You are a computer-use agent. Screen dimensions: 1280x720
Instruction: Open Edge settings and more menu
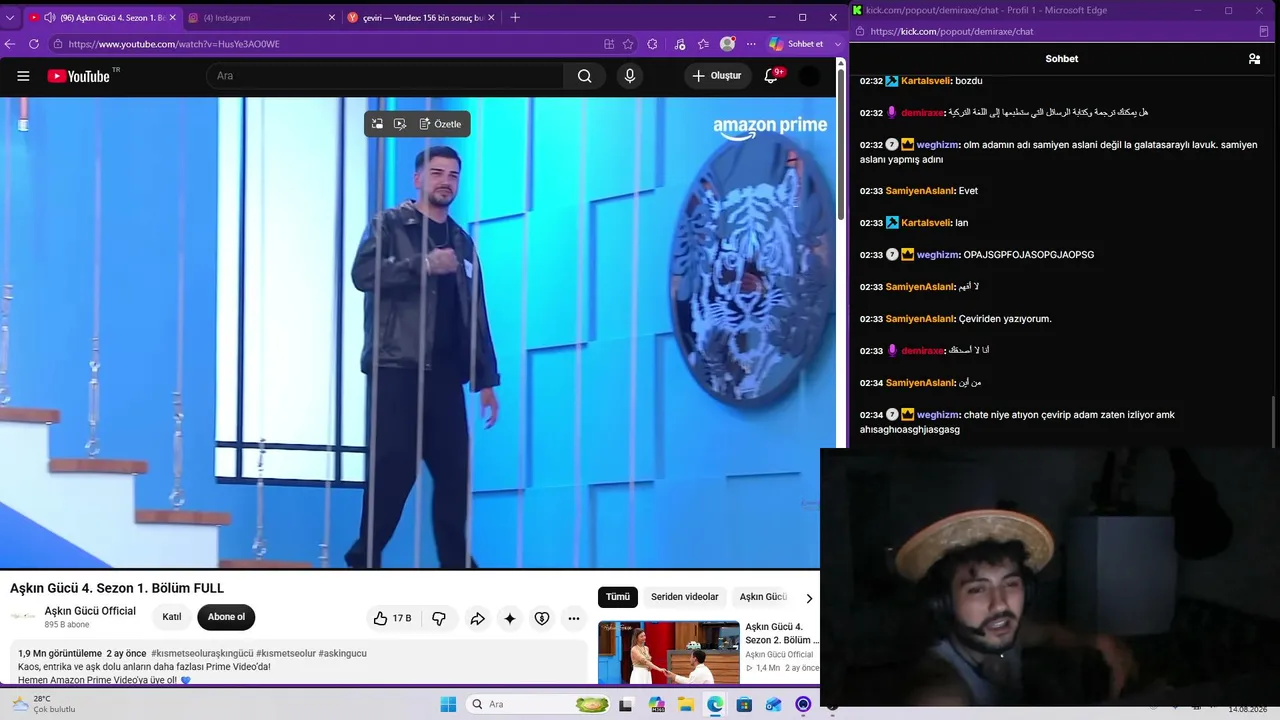point(751,44)
